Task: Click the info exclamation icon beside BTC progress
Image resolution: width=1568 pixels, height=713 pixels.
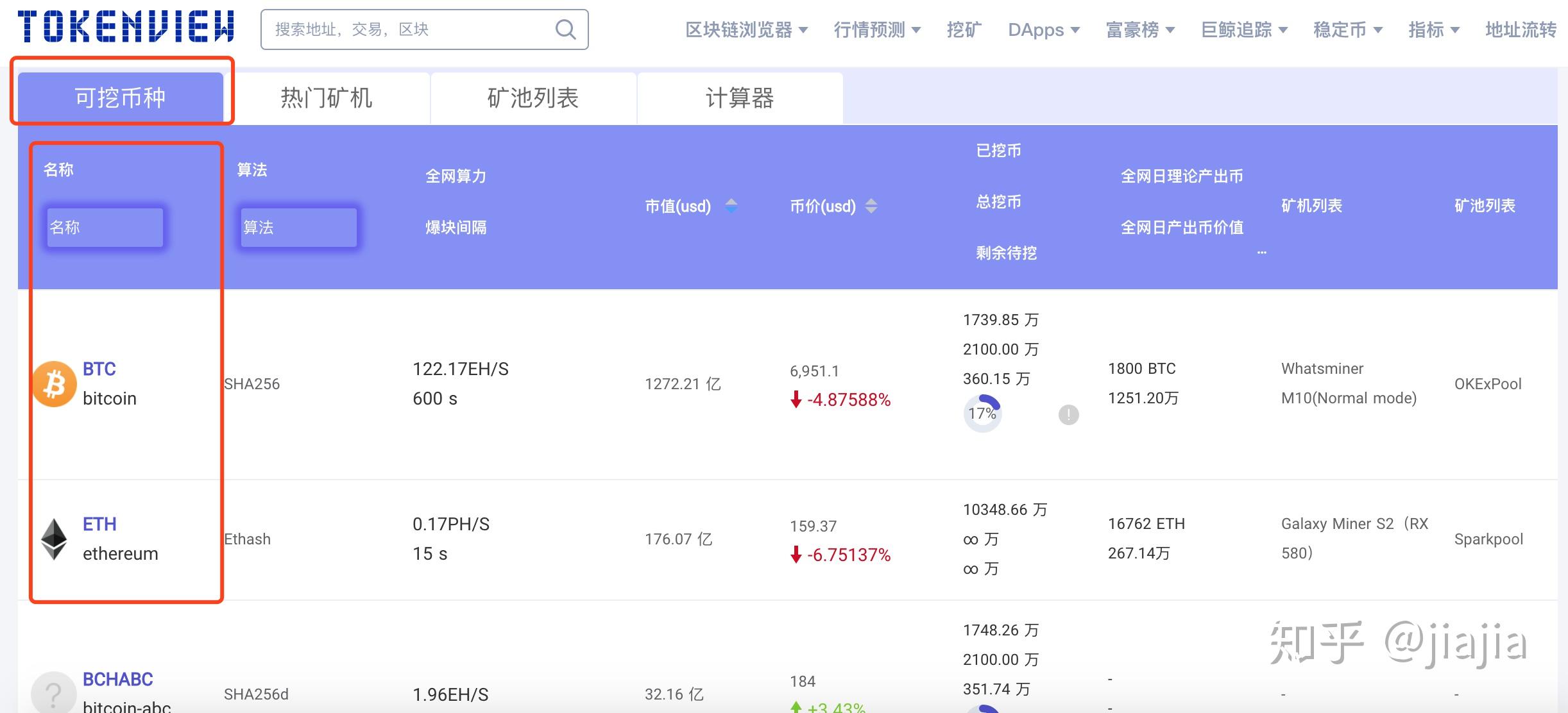Action: point(1068,415)
